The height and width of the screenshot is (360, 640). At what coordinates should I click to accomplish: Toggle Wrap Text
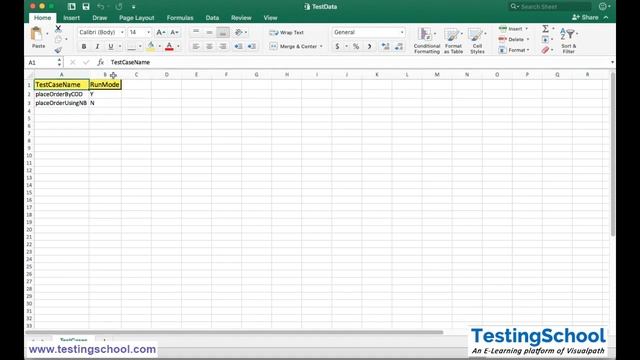click(287, 33)
